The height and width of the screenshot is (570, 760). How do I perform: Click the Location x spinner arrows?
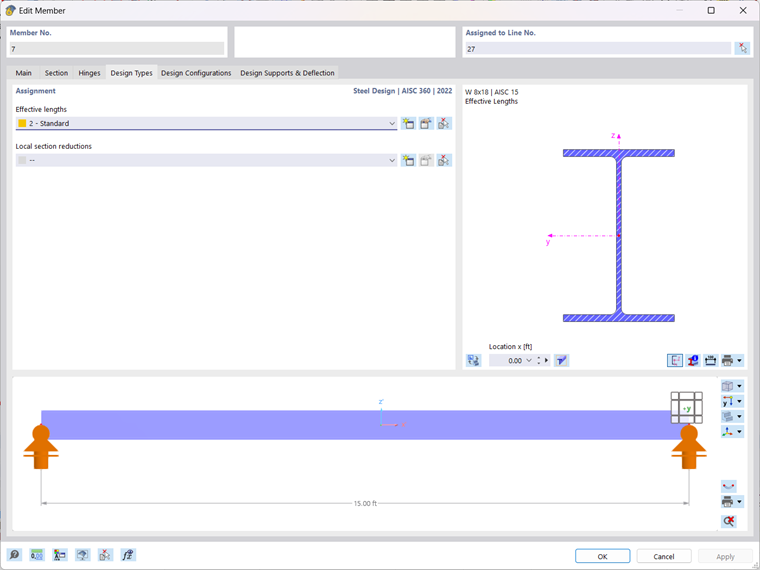coord(538,360)
